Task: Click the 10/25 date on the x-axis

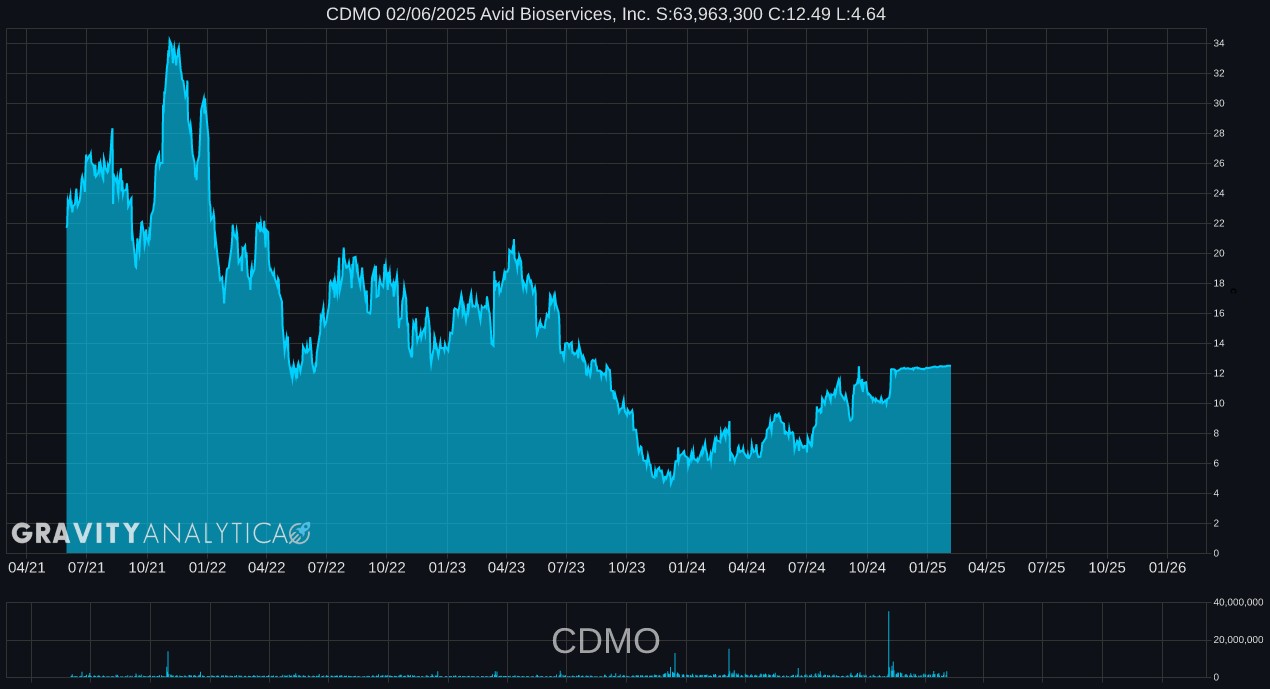Action: pyautogui.click(x=1107, y=567)
